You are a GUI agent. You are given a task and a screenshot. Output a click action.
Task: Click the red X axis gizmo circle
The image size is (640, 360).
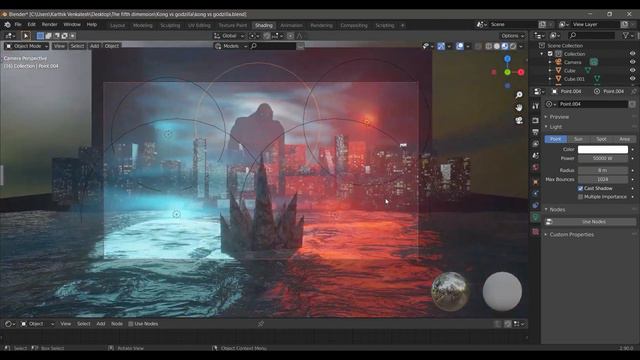click(x=521, y=72)
